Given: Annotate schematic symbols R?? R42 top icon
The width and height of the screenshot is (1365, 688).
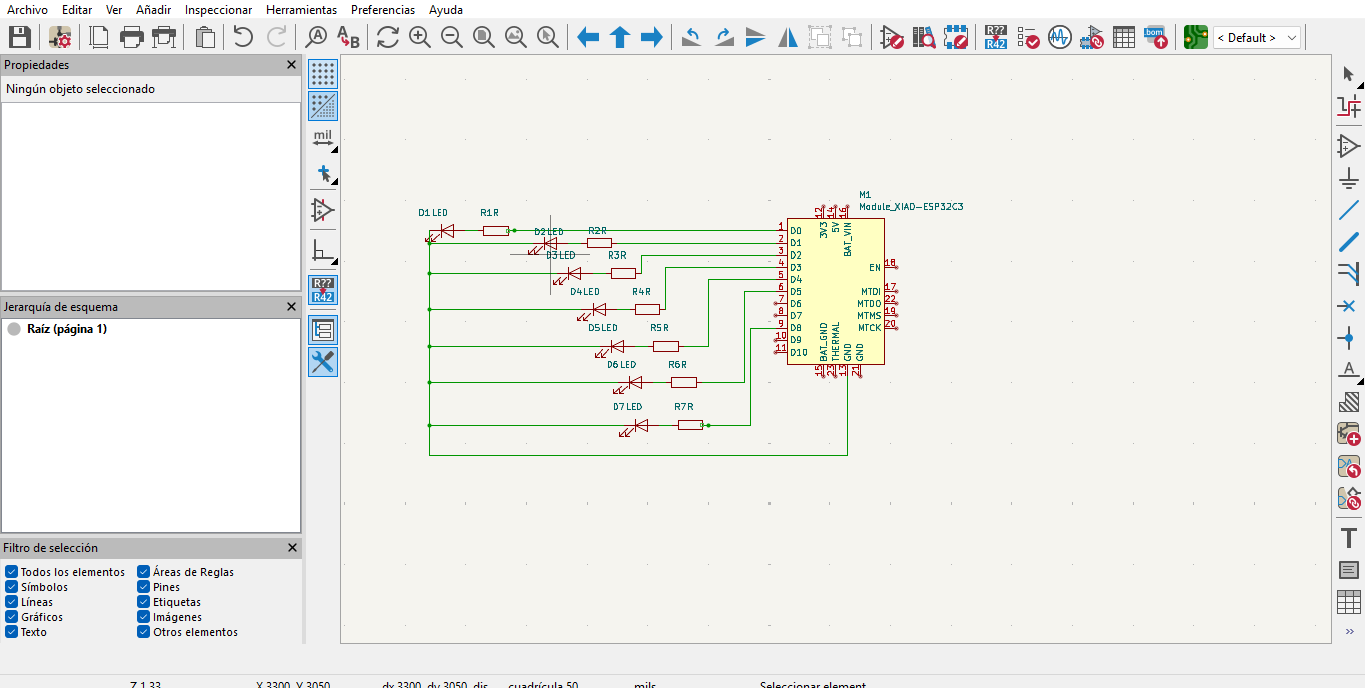Looking at the screenshot, I should (x=996, y=38).
